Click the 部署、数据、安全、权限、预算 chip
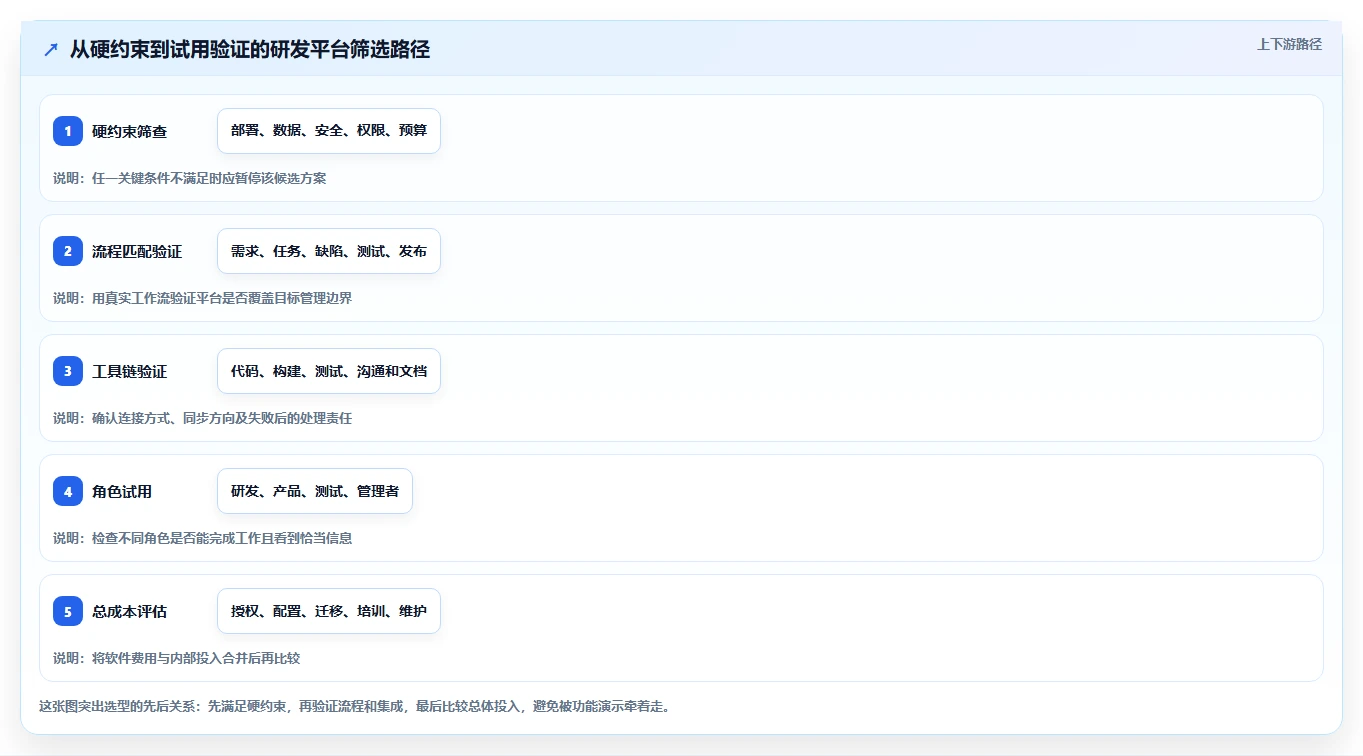The image size is (1363, 756). pos(329,131)
